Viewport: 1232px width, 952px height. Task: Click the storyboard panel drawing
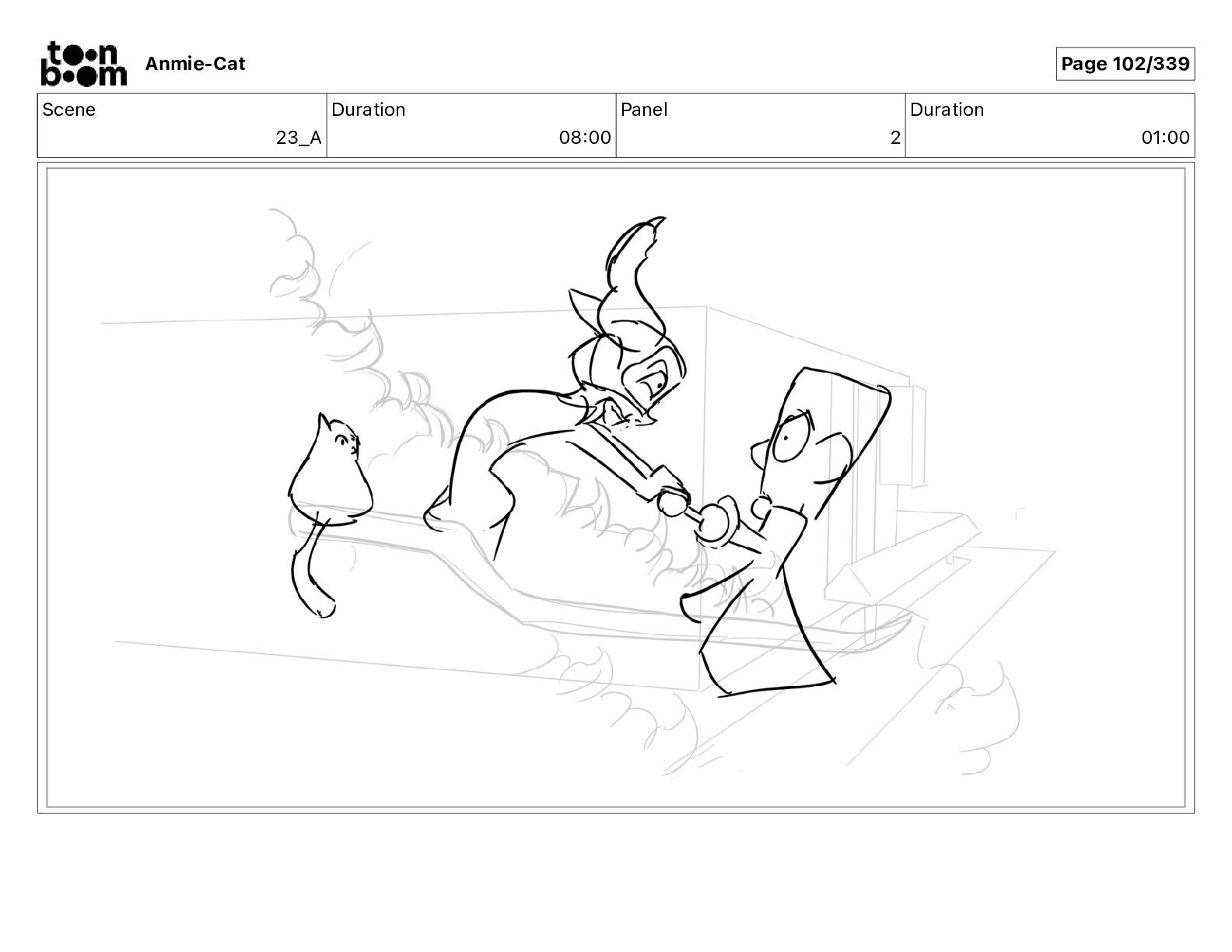pyautogui.click(x=616, y=488)
